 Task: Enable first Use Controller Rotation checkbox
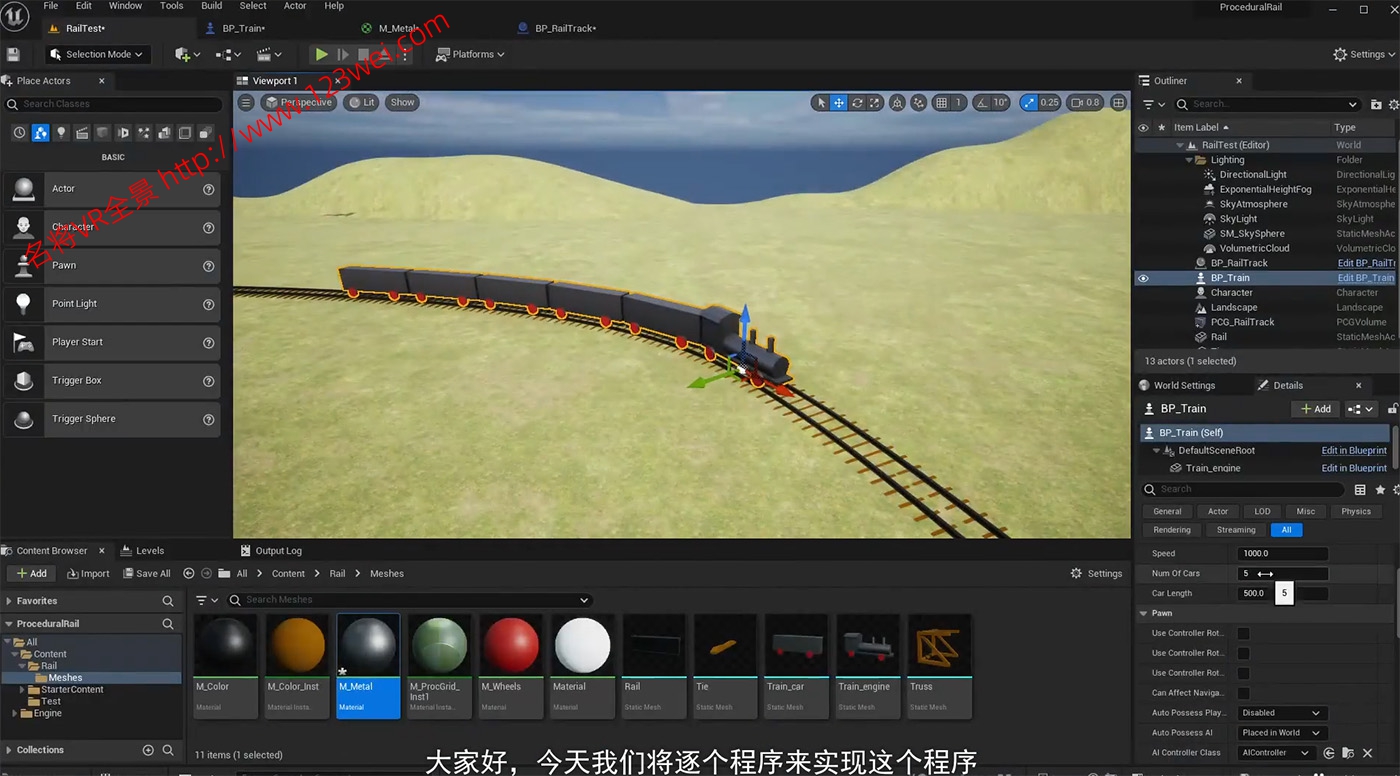click(x=1243, y=633)
